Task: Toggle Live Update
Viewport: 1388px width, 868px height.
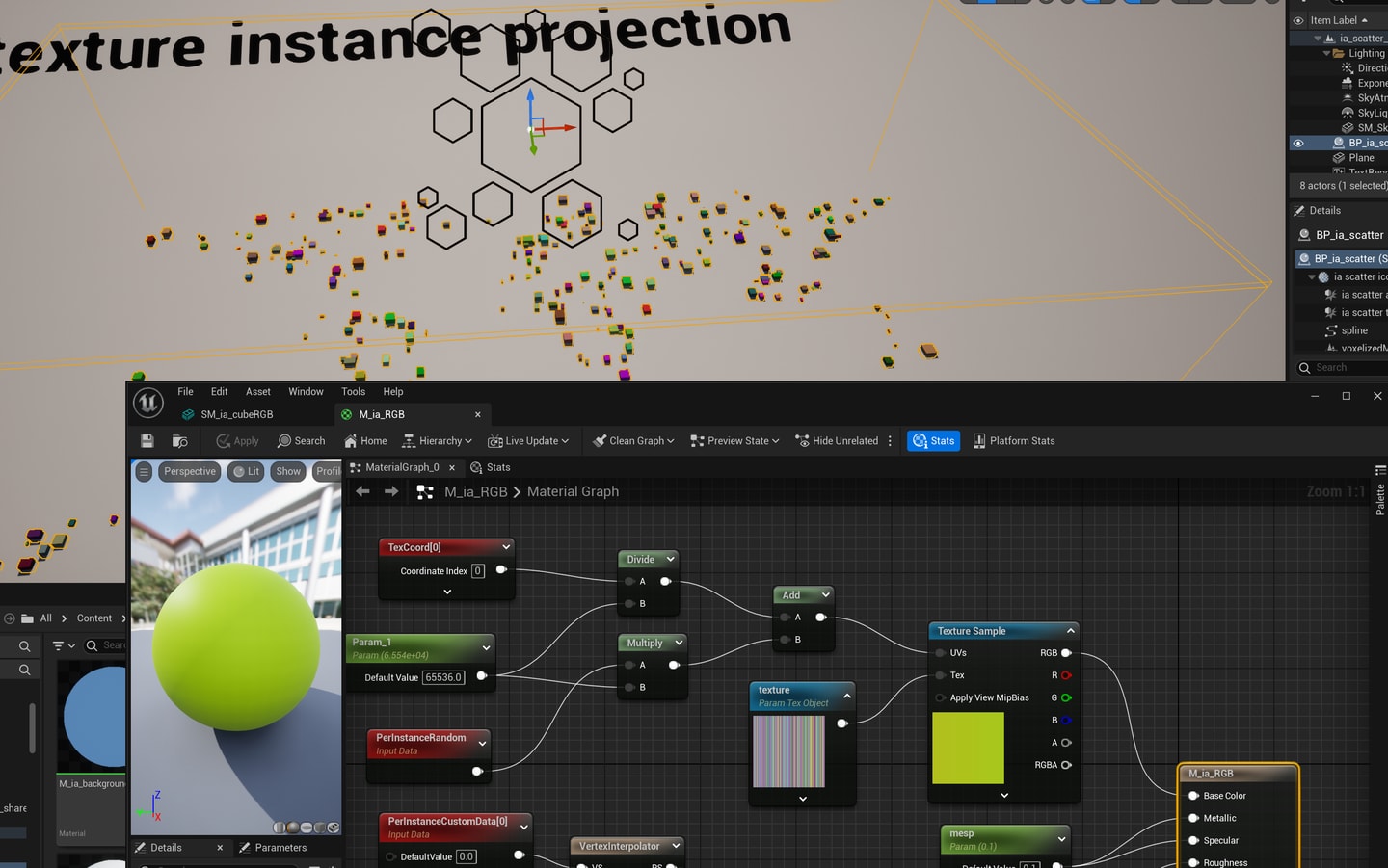Action: [x=528, y=441]
